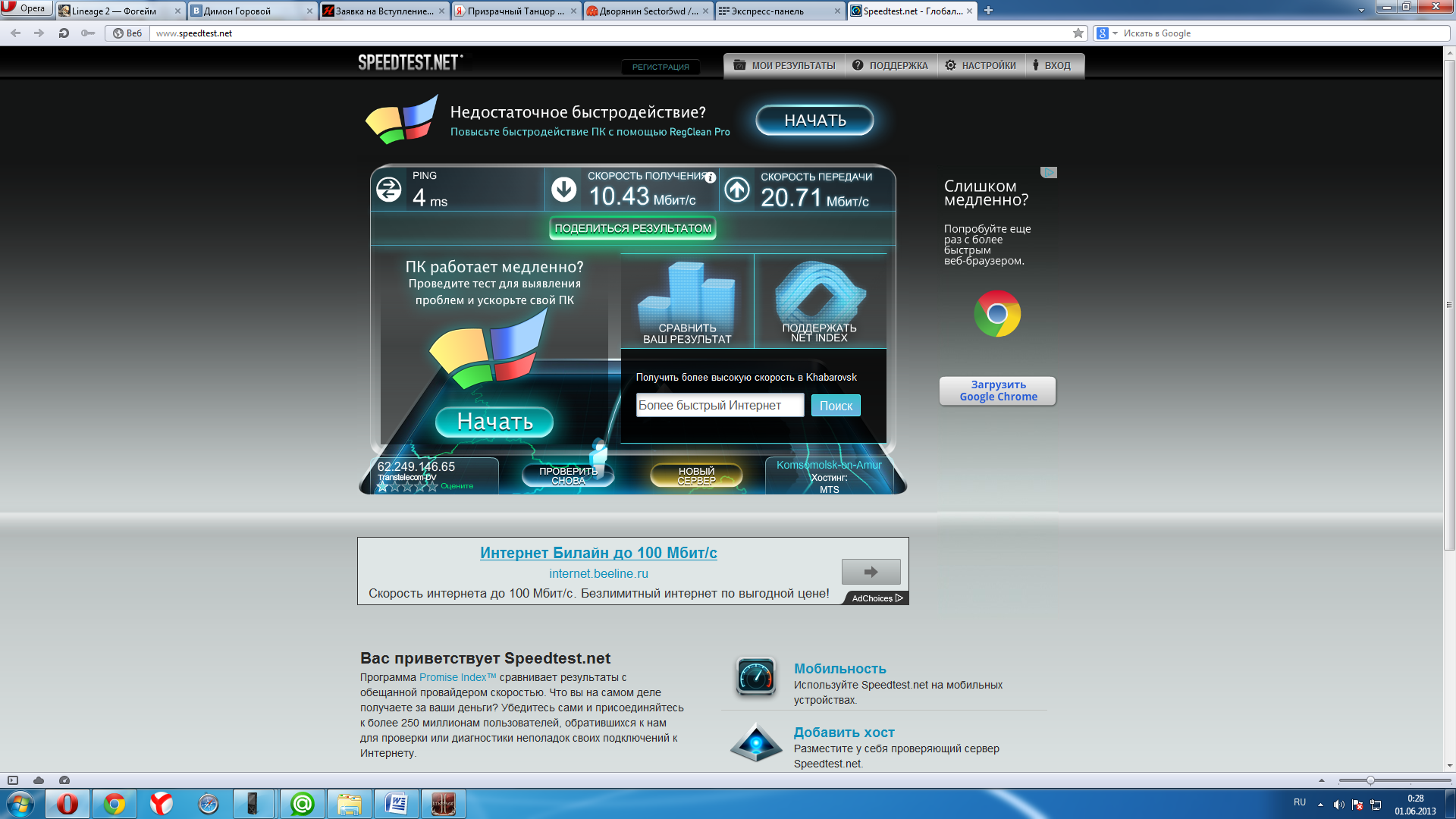Open ПОДДЕРЖКА menu item

890,66
